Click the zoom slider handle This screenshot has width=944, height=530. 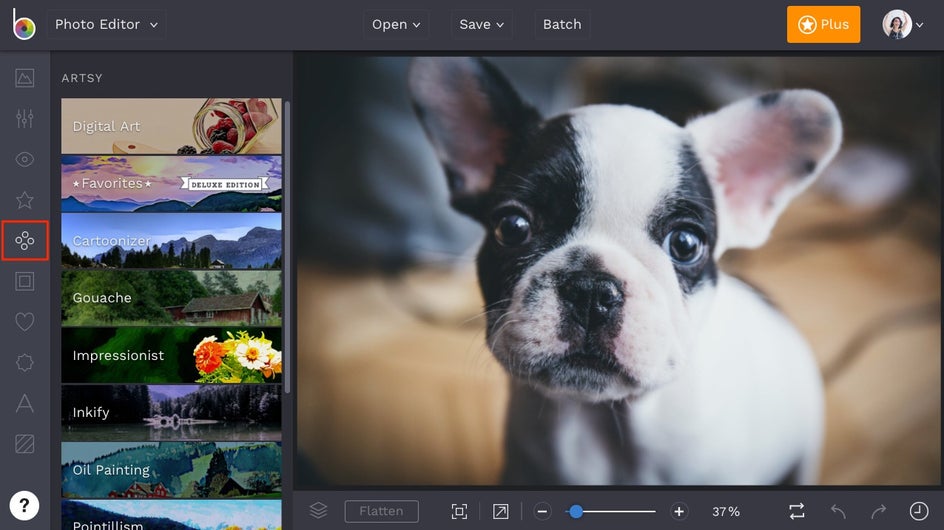[576, 511]
